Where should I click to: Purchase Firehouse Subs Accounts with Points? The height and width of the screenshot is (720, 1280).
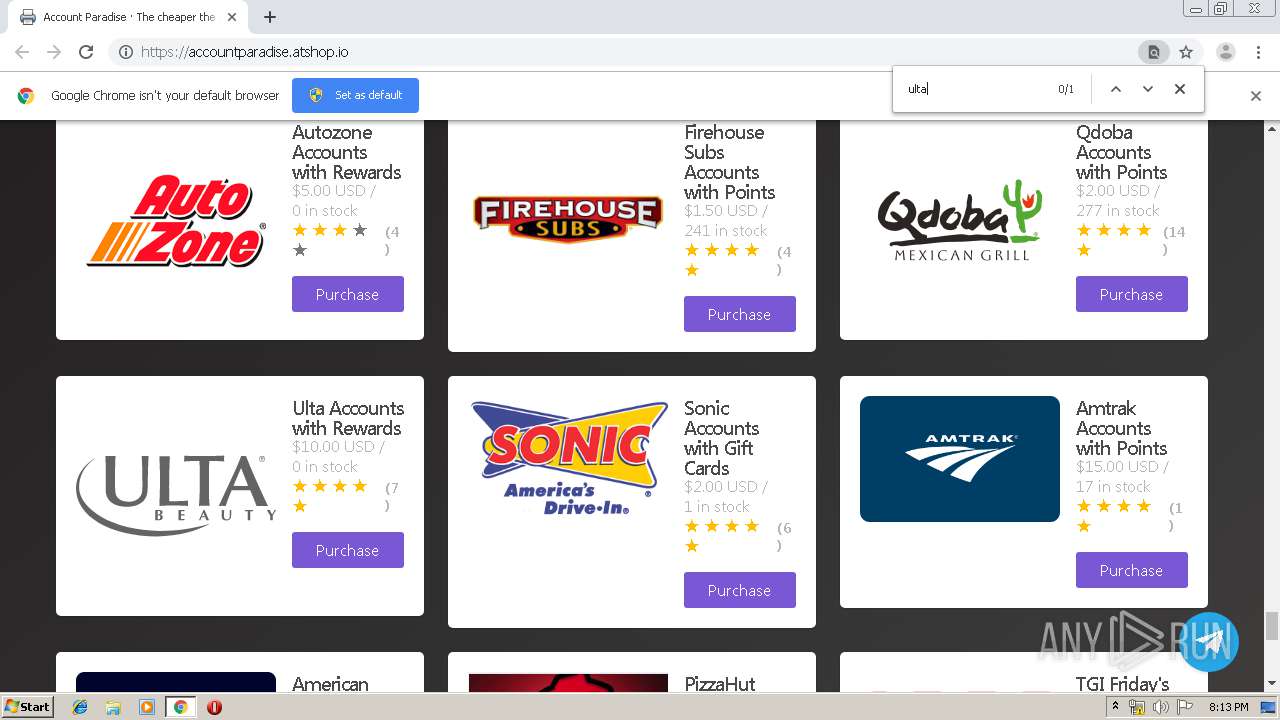[x=740, y=314]
